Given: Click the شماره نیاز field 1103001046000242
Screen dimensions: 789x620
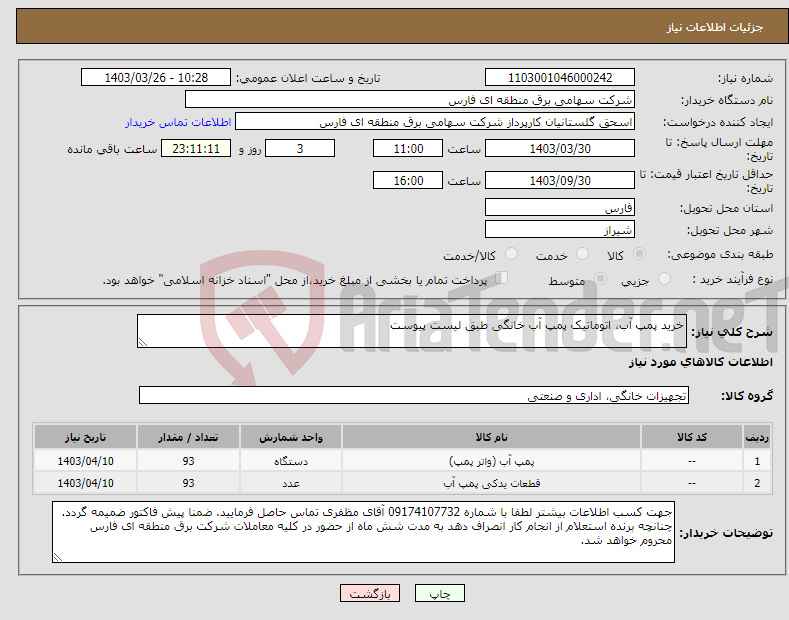Looking at the screenshot, I should (x=560, y=78).
